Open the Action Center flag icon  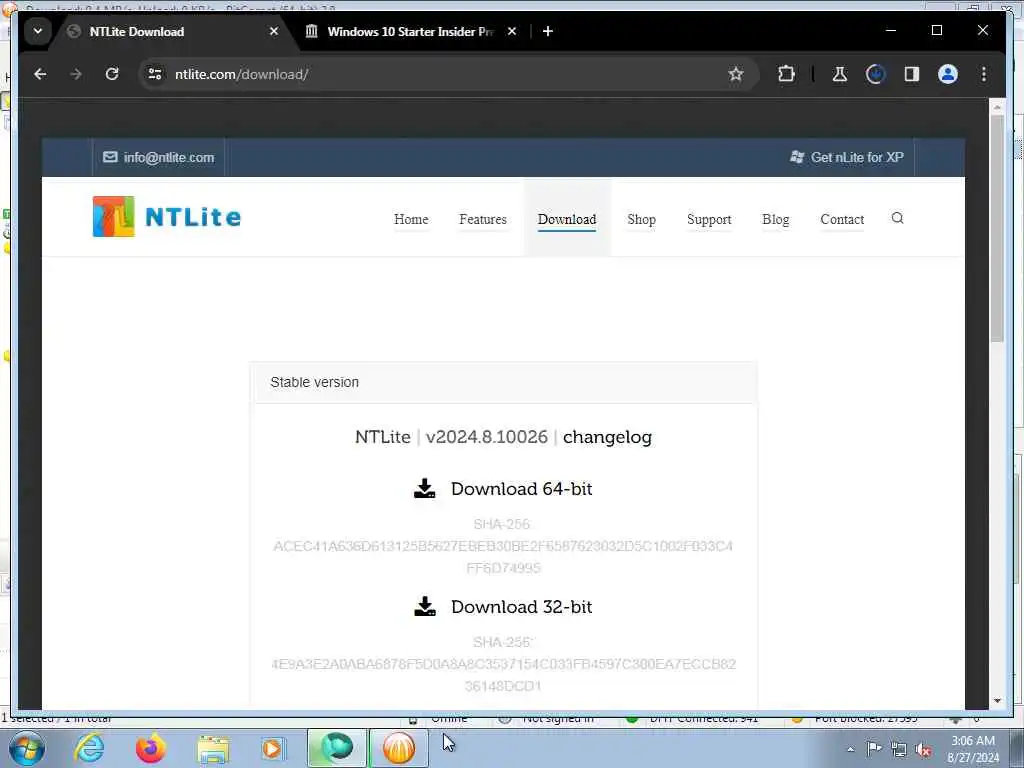pyautogui.click(x=874, y=749)
